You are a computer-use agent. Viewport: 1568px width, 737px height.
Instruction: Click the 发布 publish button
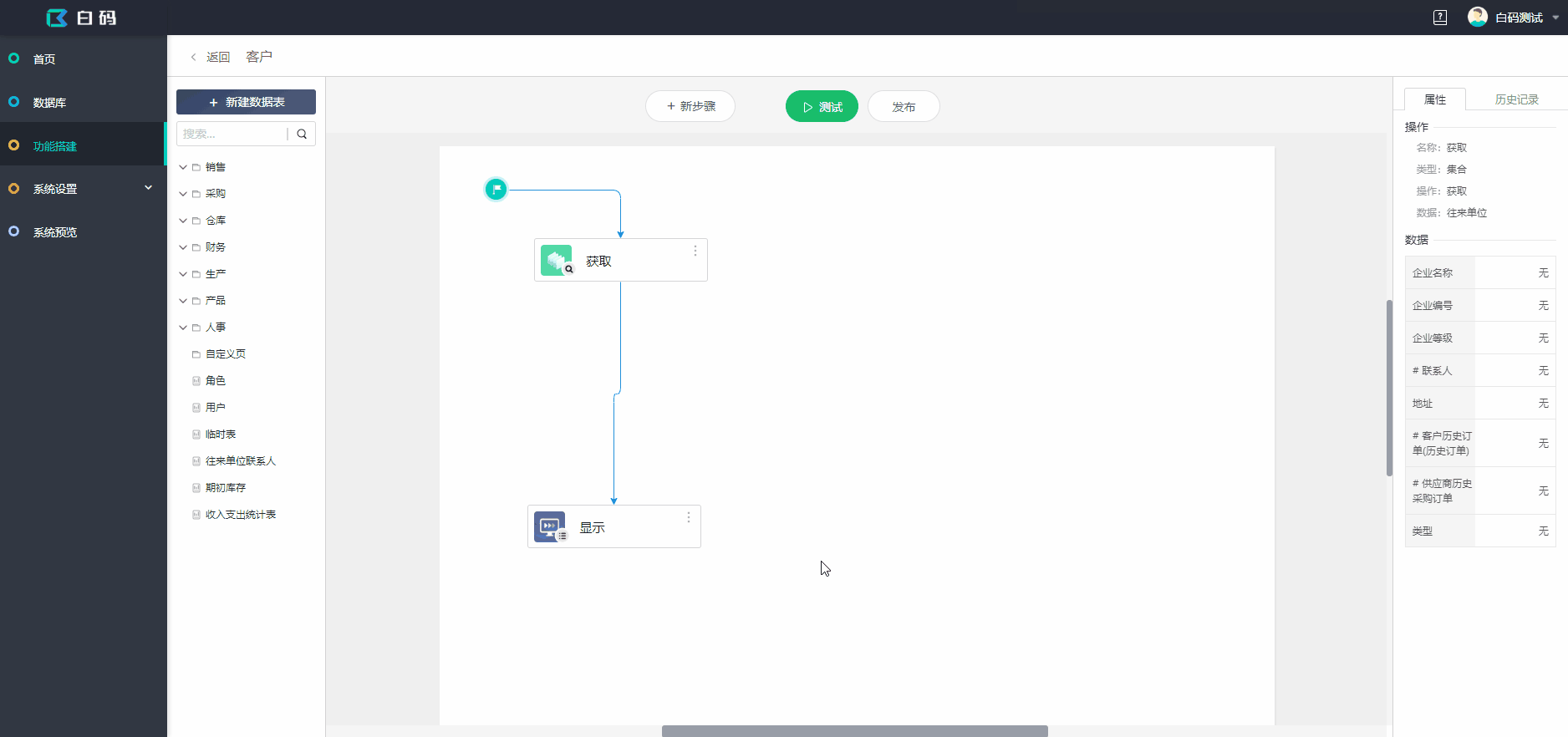903,107
